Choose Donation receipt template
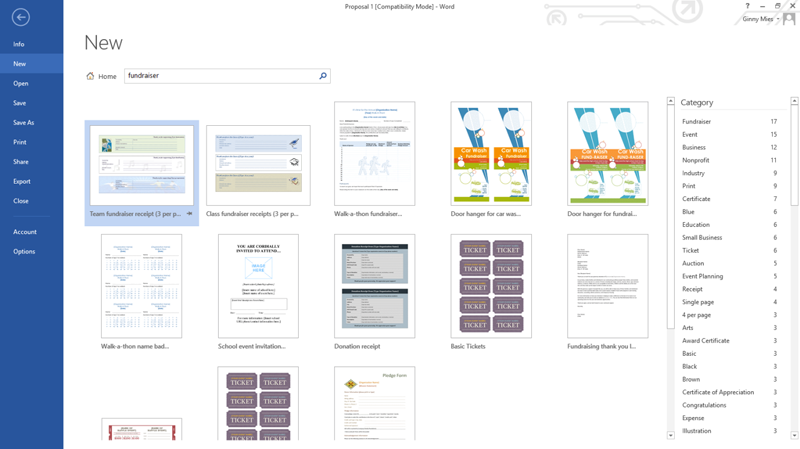800x449 pixels. point(374,286)
